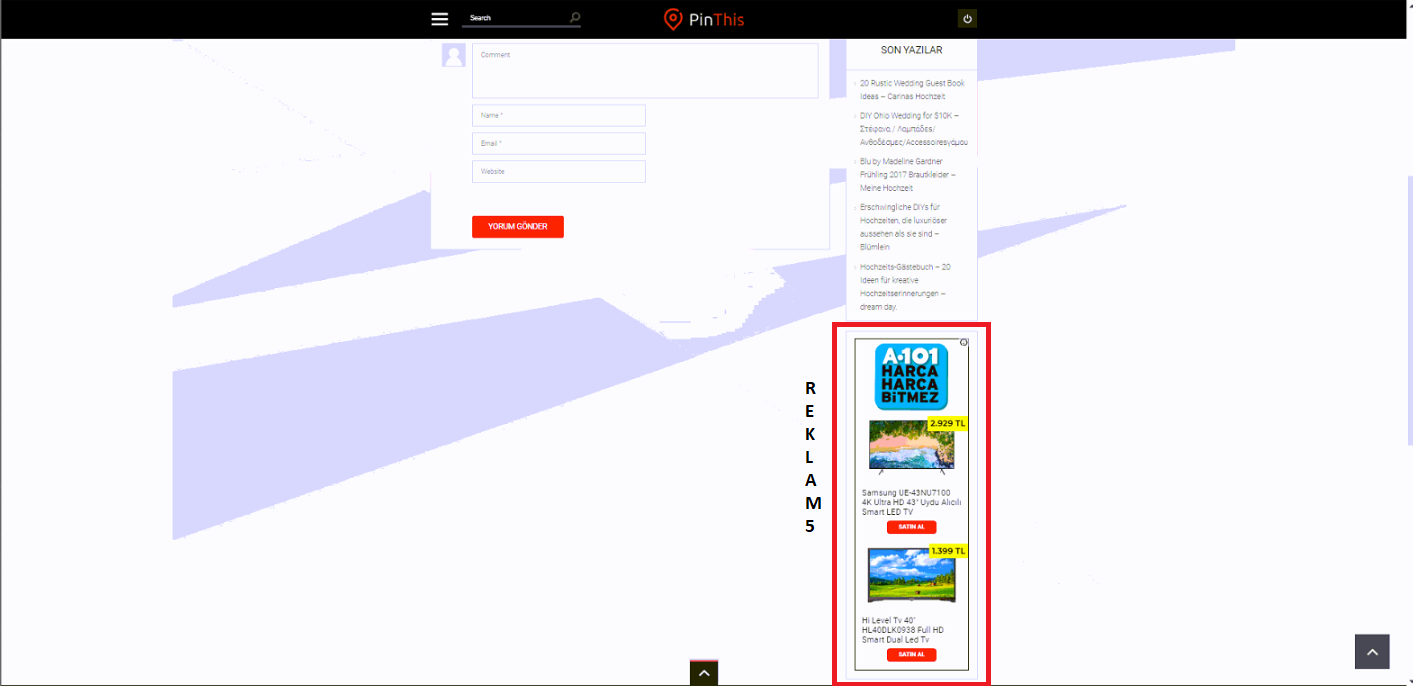Select the Website input field
The height and width of the screenshot is (686, 1413).
[x=559, y=172]
